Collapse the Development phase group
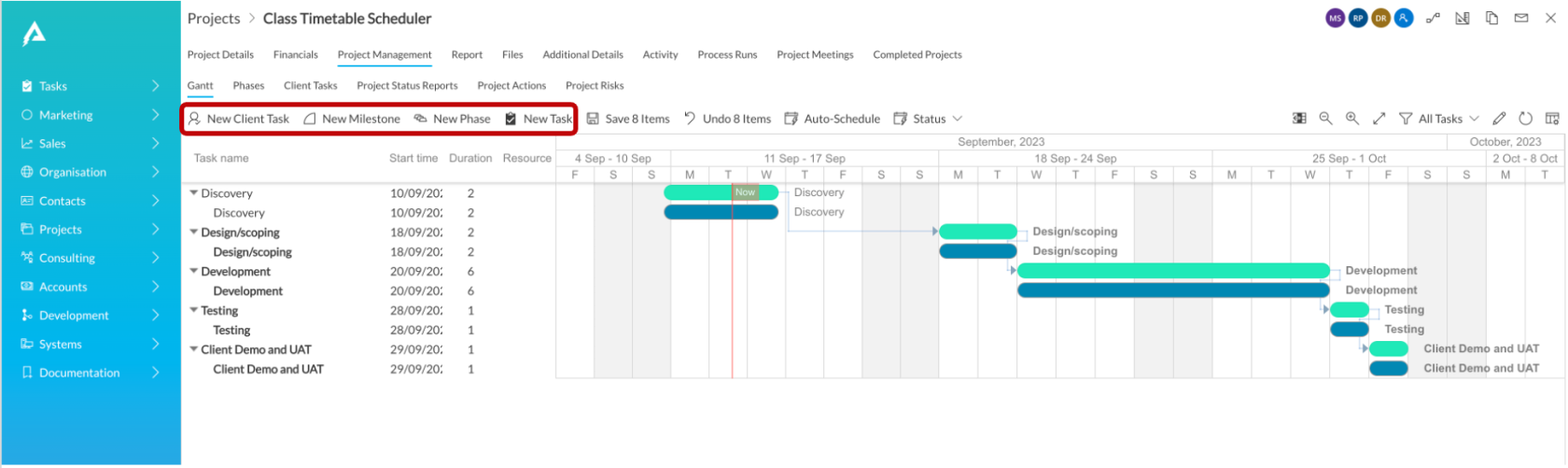Image resolution: width=1568 pixels, height=468 pixels. coord(194,272)
